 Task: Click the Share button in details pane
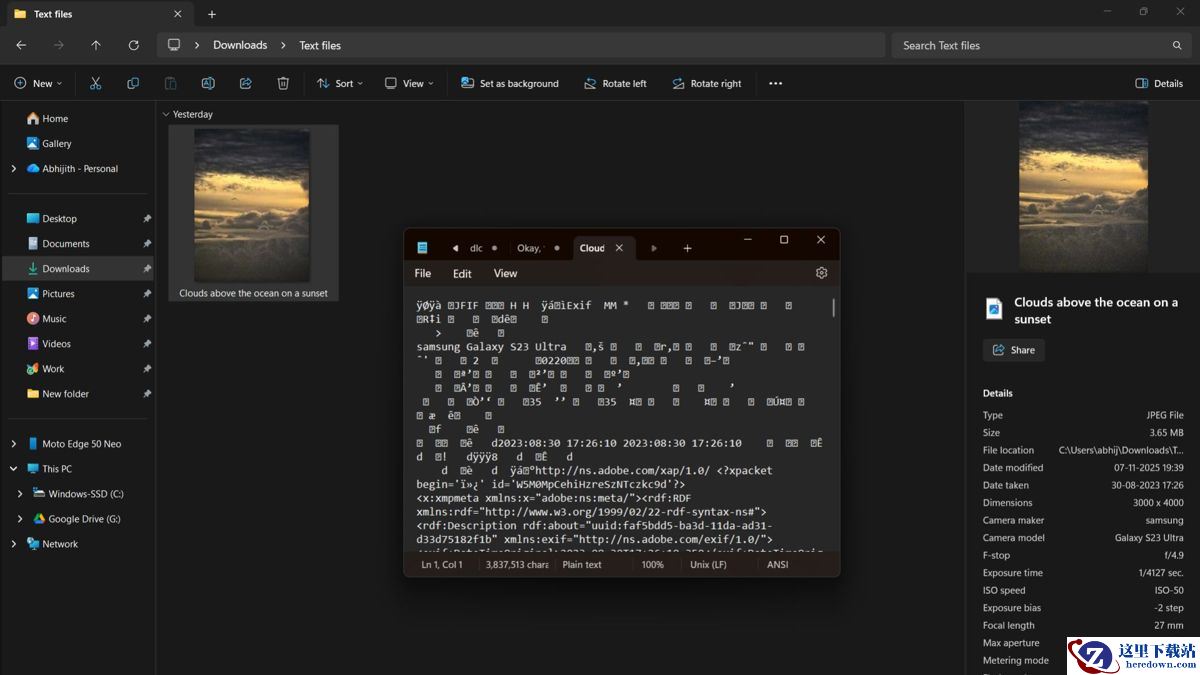1013,350
